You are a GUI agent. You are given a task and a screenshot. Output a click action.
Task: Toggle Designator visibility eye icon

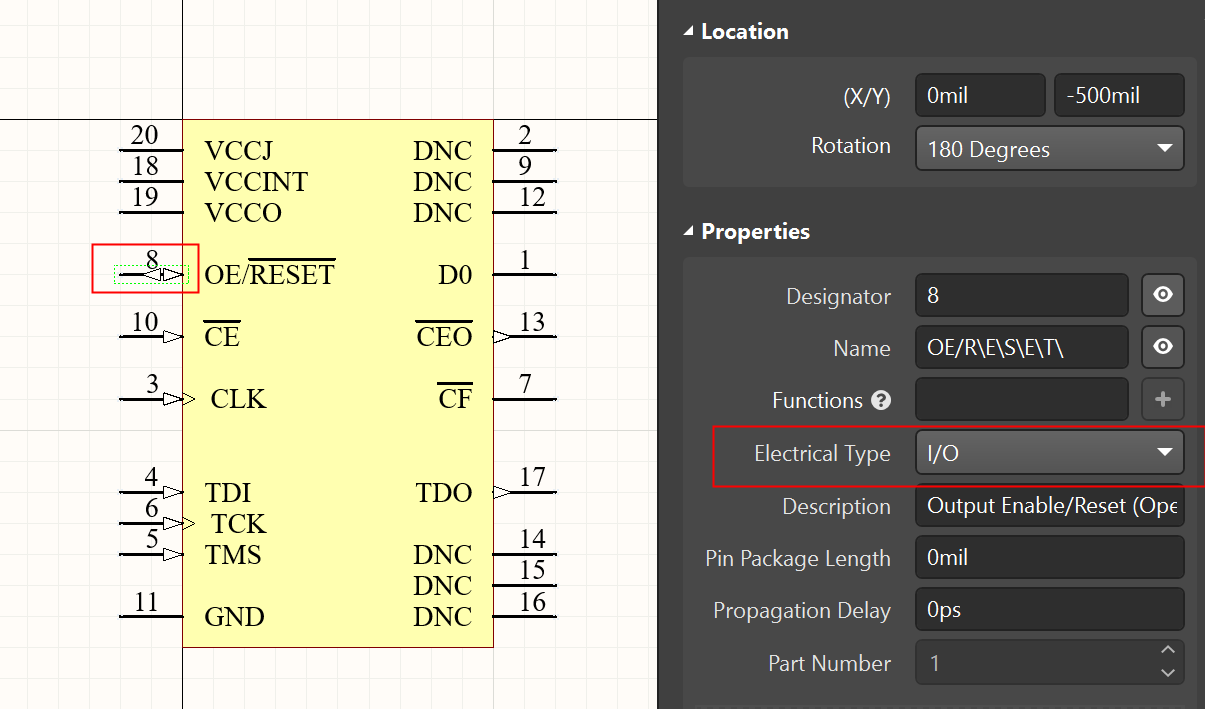pos(1162,296)
